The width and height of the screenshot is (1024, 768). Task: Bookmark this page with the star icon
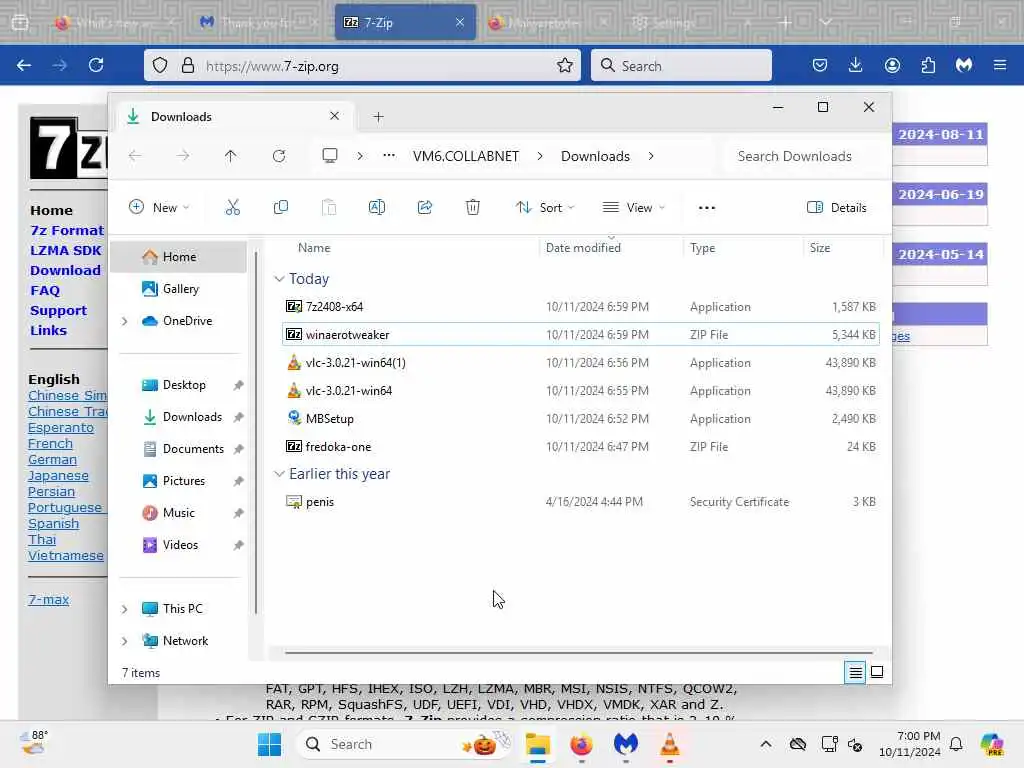coord(565,65)
